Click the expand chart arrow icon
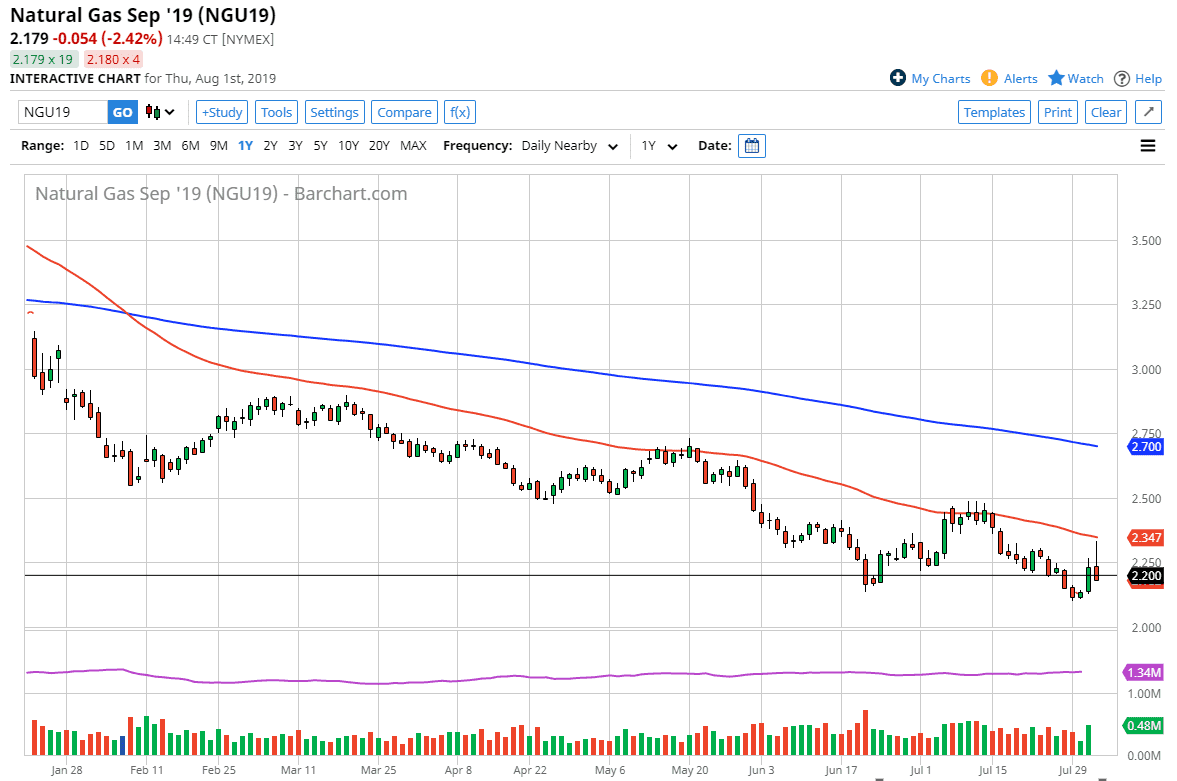This screenshot has height=781, width=1177. (x=1148, y=112)
